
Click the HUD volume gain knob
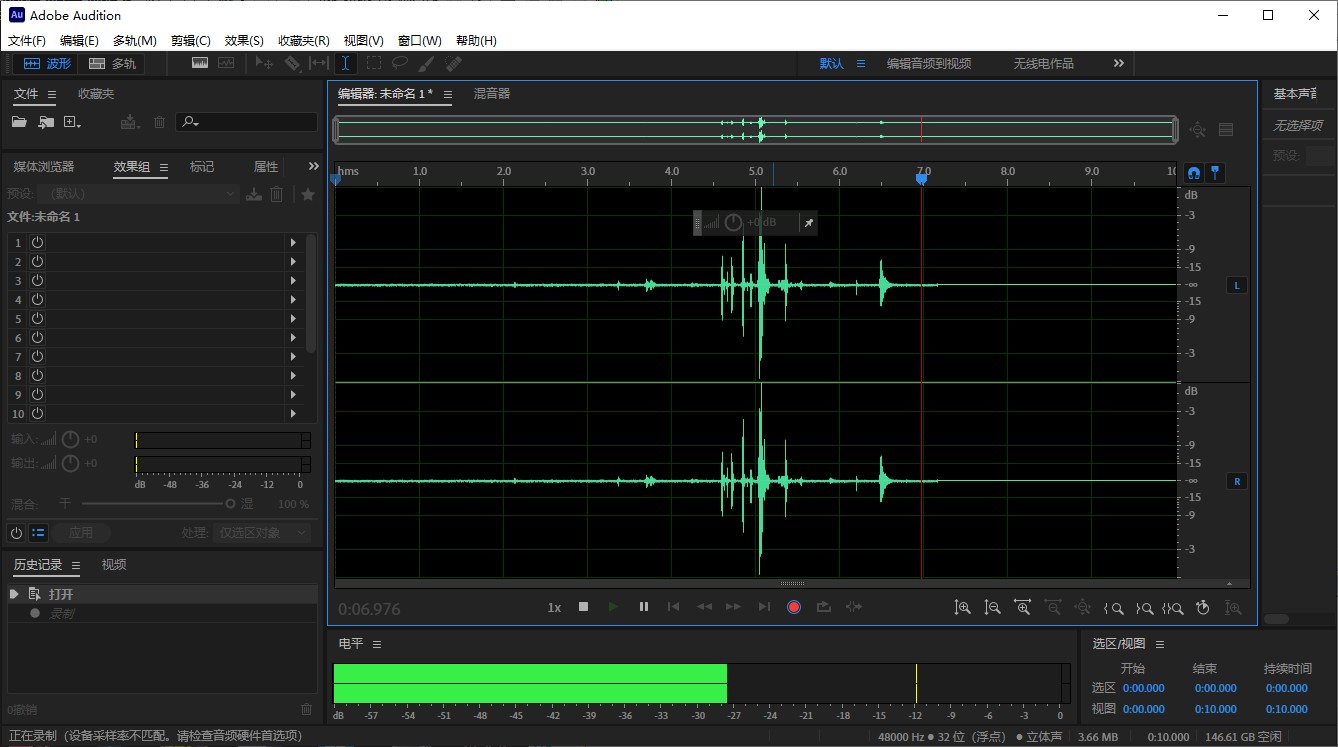[733, 222]
